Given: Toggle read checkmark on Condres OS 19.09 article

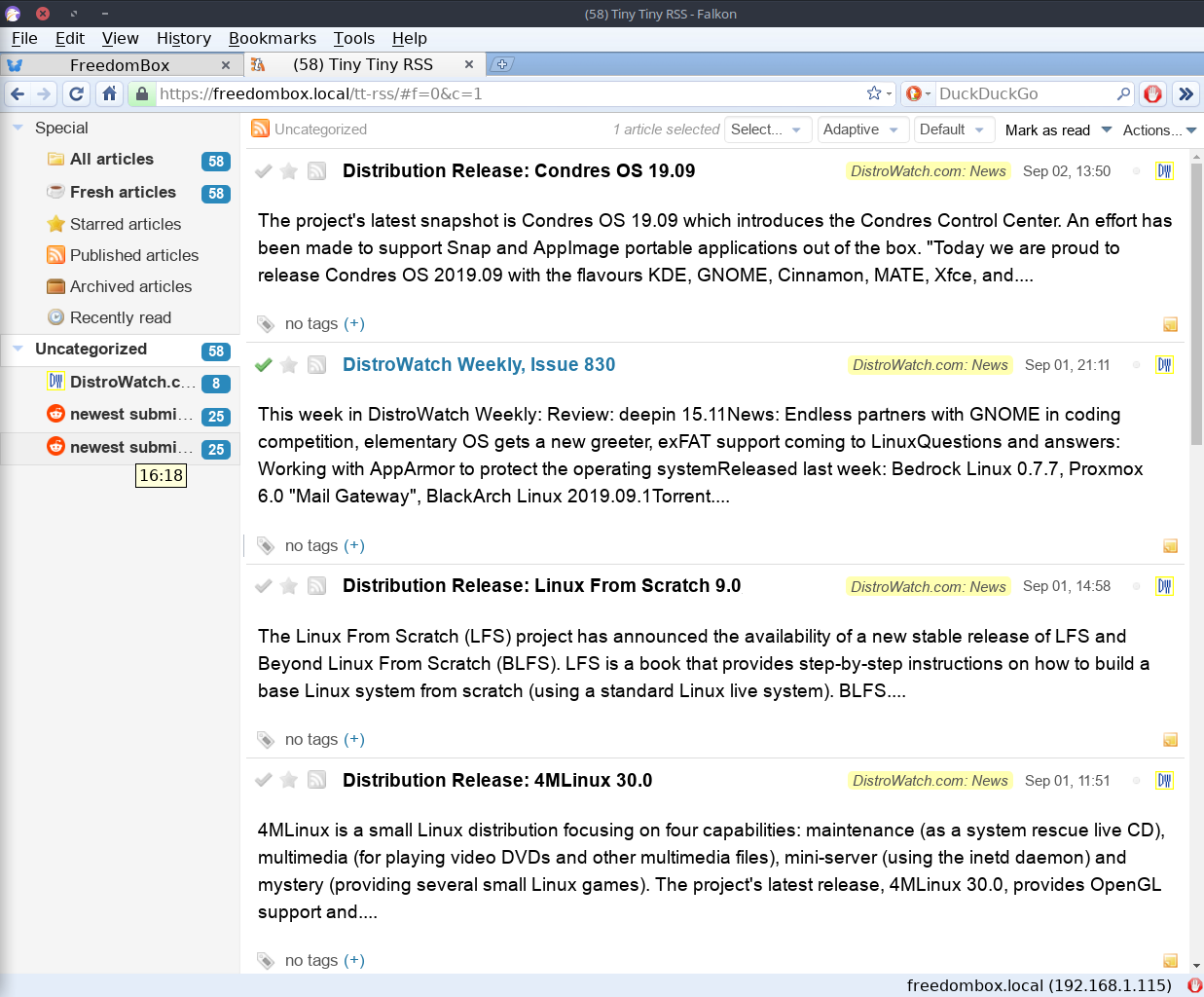Looking at the screenshot, I should 263,171.
